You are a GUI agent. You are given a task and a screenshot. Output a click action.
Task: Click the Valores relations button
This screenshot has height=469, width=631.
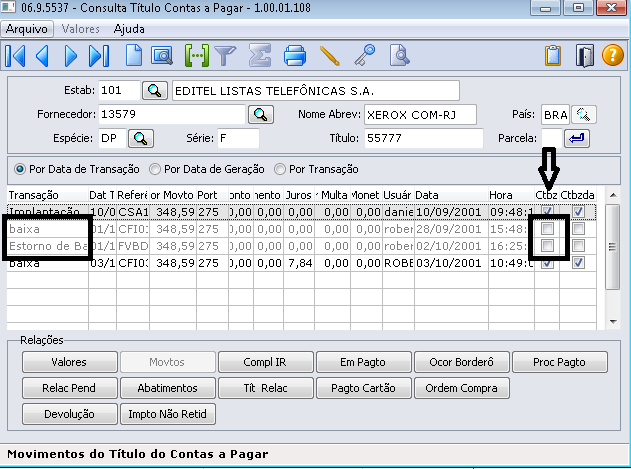click(x=70, y=362)
